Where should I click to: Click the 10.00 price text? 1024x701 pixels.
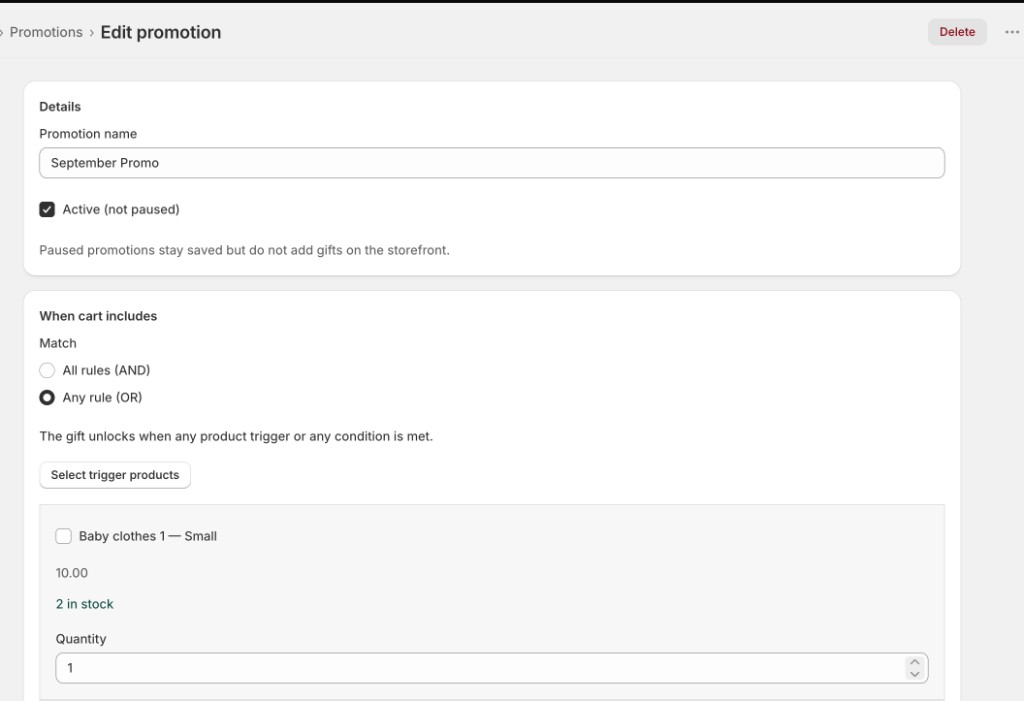click(72, 573)
